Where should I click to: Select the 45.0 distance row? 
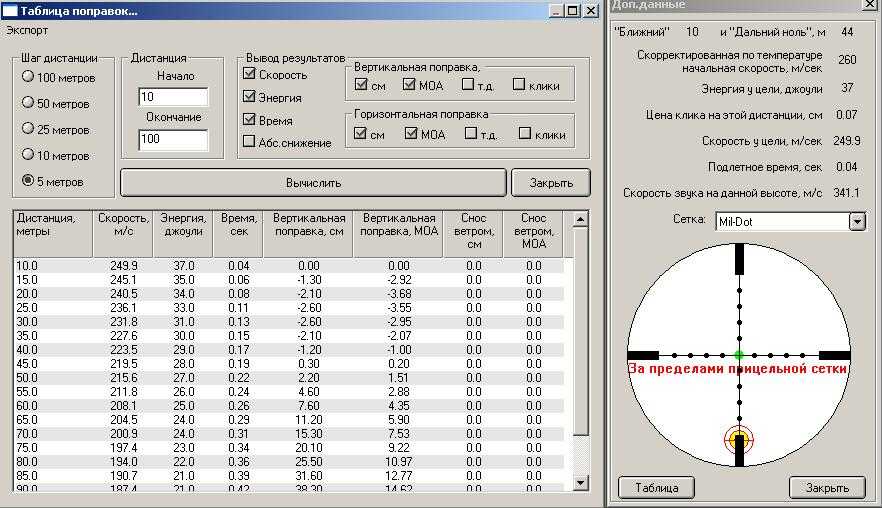[x=288, y=364]
